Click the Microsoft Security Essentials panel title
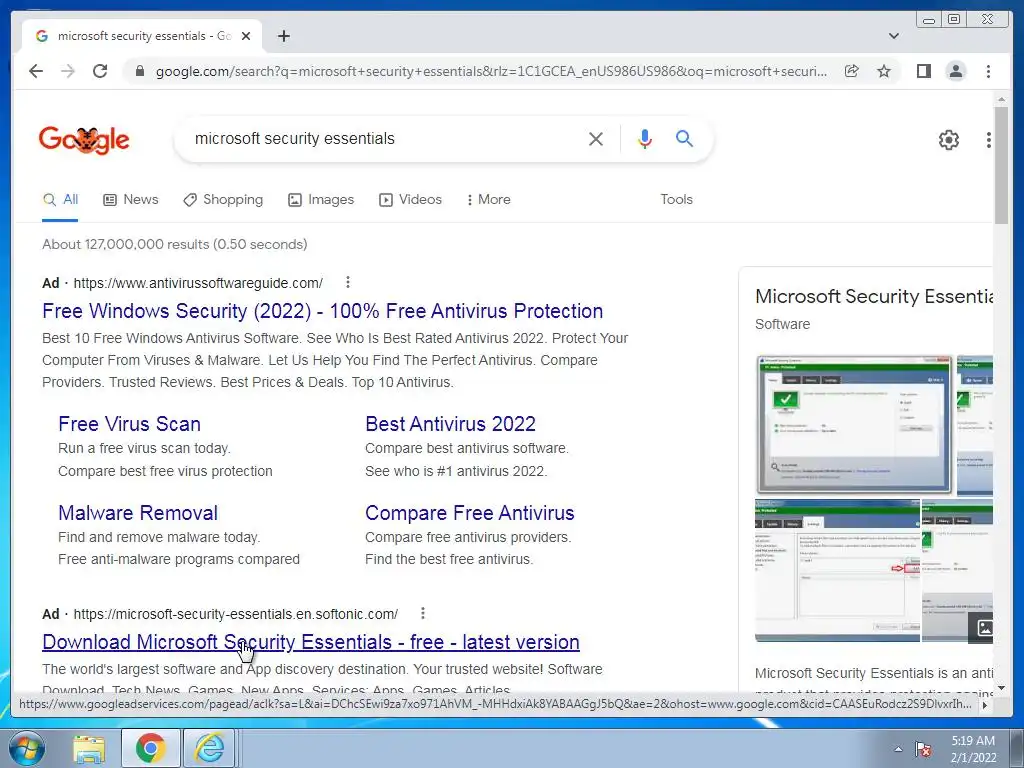 pyautogui.click(x=874, y=296)
